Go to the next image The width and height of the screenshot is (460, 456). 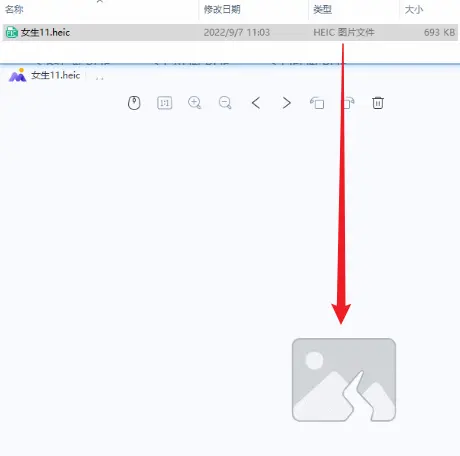286,103
